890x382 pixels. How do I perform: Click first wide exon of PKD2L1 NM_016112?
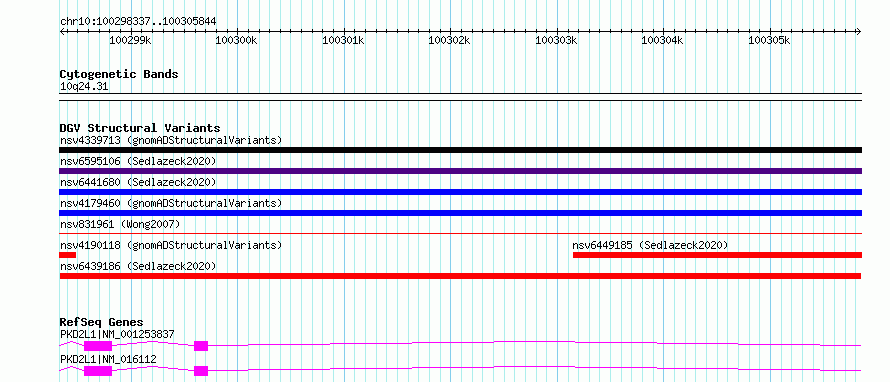point(98,371)
